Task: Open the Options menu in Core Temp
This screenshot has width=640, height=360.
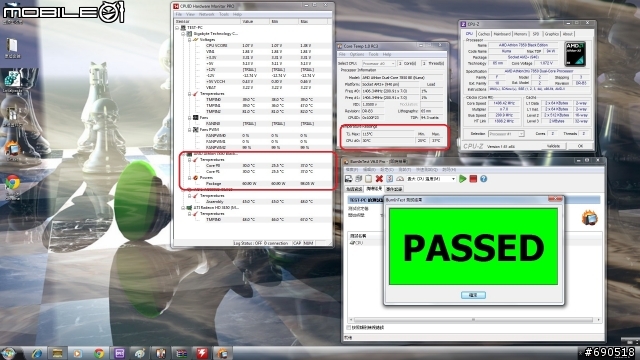Action: (x=357, y=54)
